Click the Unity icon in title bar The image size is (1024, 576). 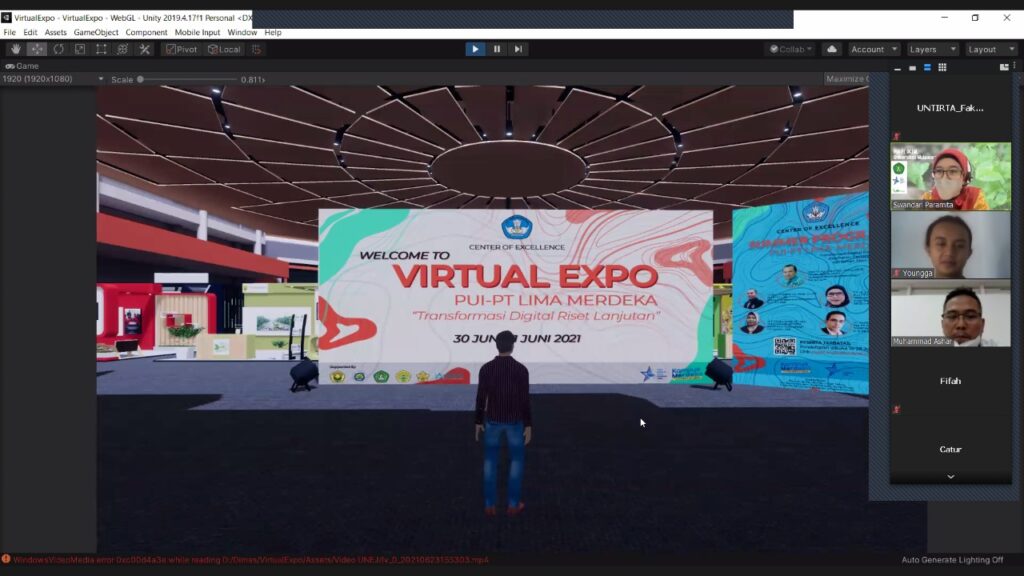point(7,18)
